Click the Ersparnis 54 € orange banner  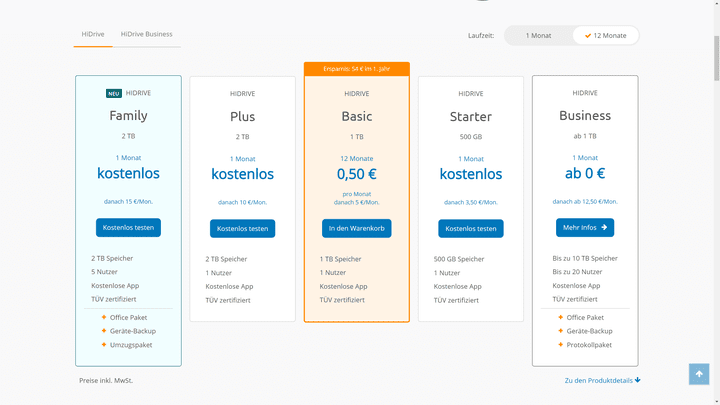coord(356,69)
